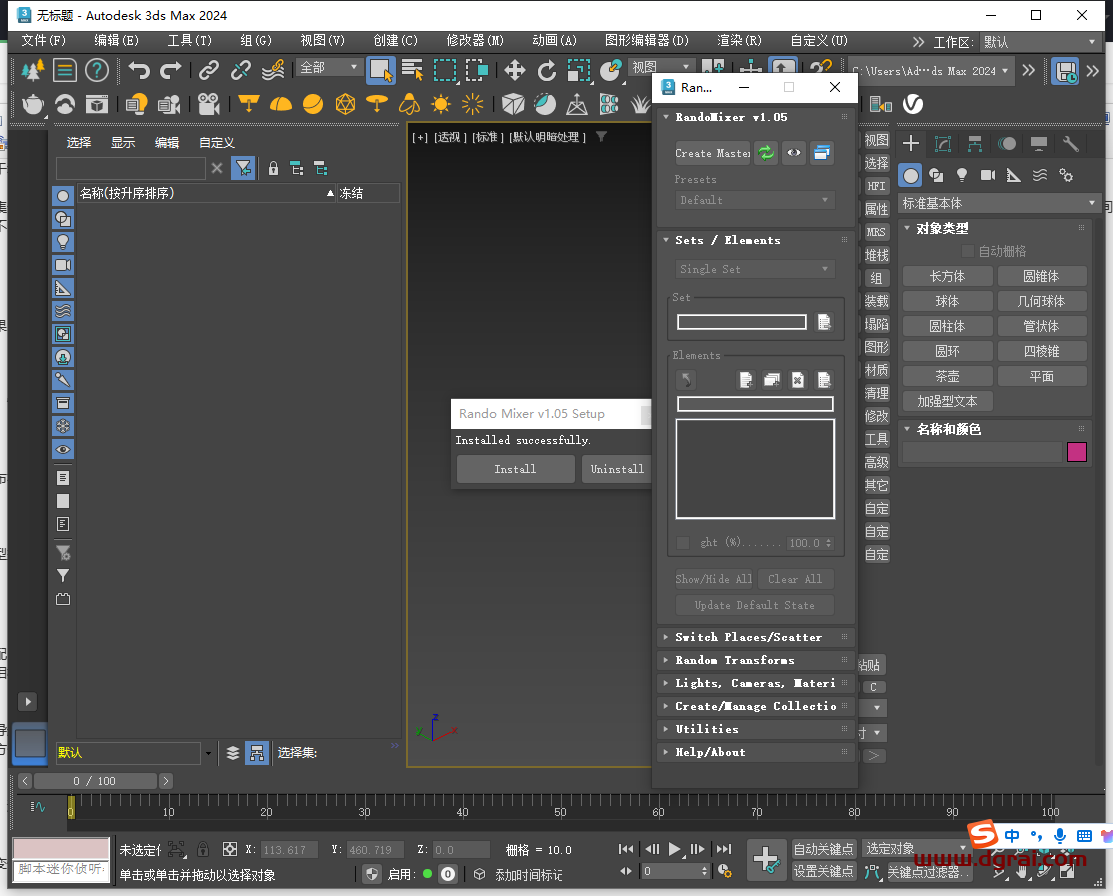Image resolution: width=1113 pixels, height=896 pixels.
Task: Click the teapot render icon
Action: [x=33, y=104]
